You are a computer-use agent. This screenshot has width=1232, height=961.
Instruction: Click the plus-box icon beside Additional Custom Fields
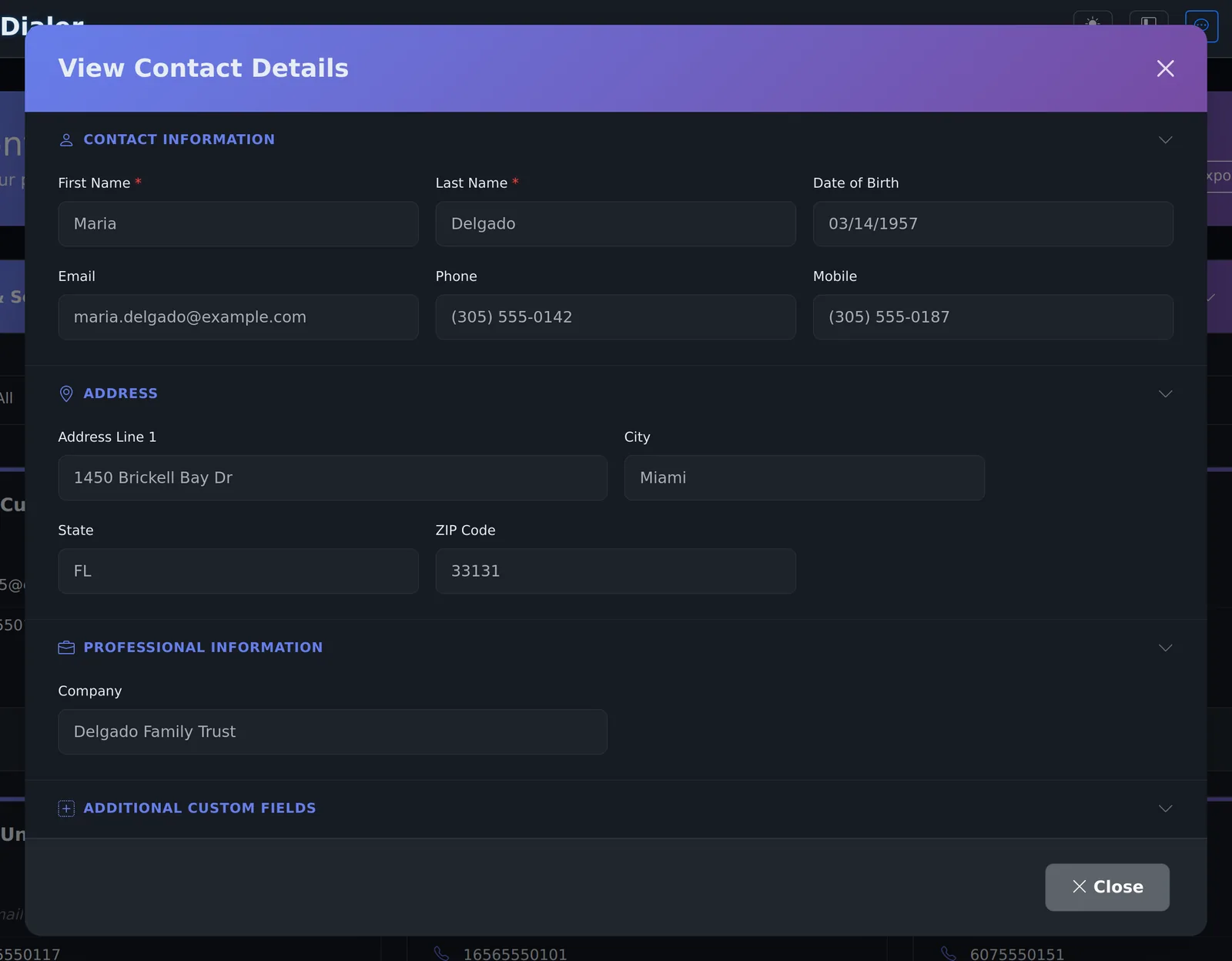[66, 808]
